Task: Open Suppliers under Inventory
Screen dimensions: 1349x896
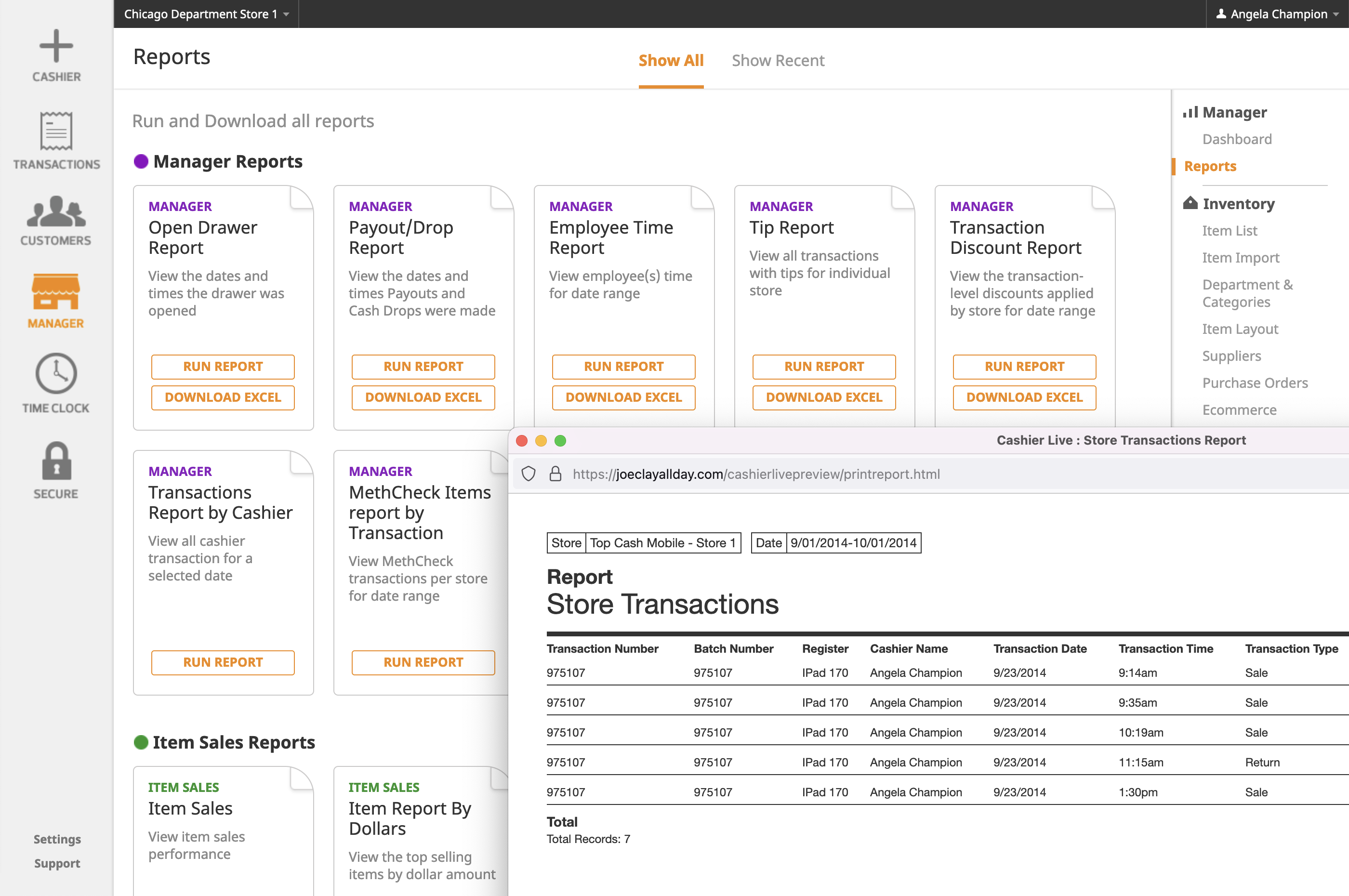Action: pos(1231,356)
